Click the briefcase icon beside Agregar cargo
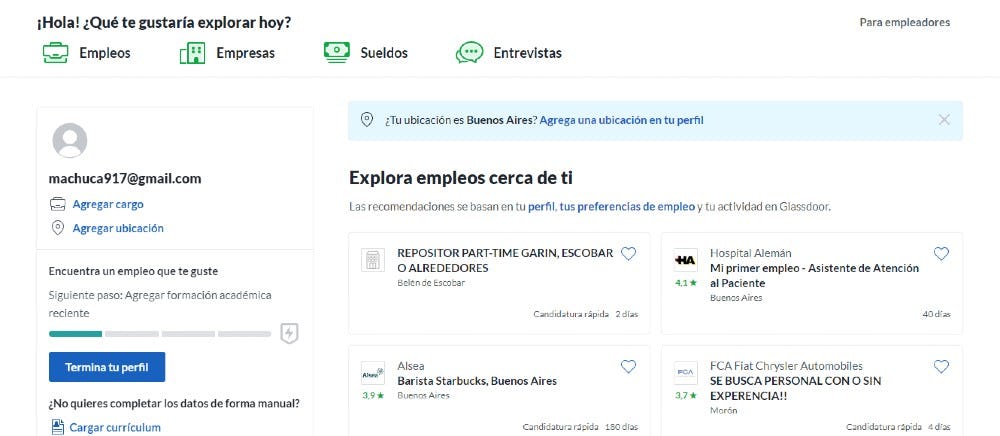Screen dimensions: 1000x436 tap(57, 205)
